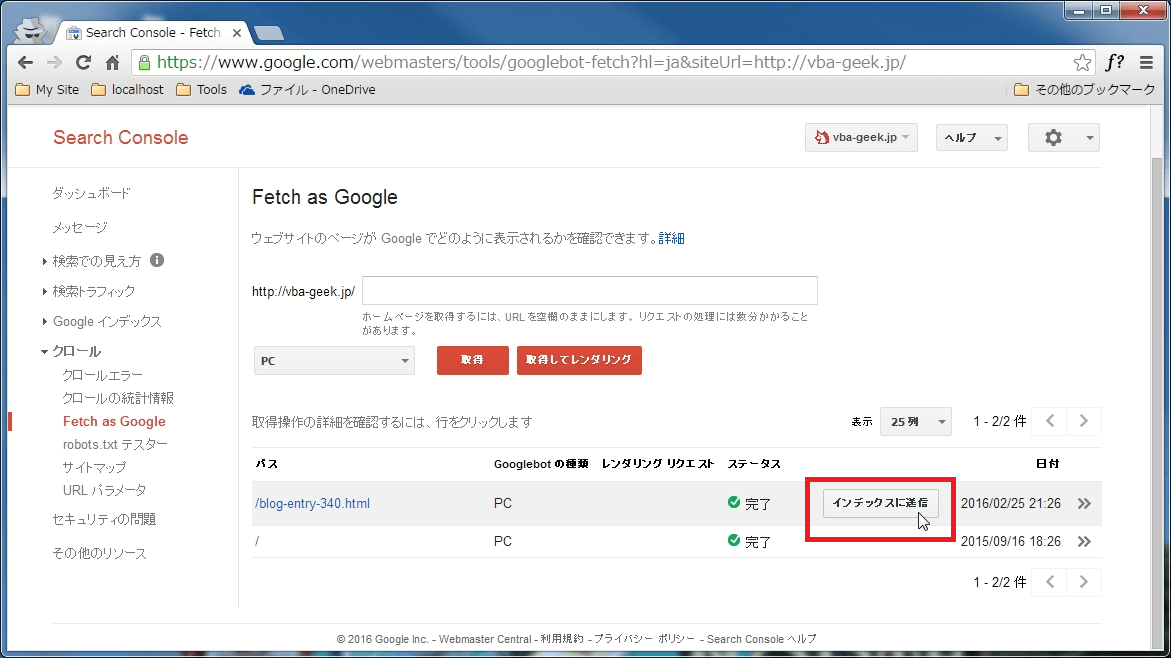Select robots.txt テスター in sidebar
Screen dimensions: 1171x658
coord(115,445)
